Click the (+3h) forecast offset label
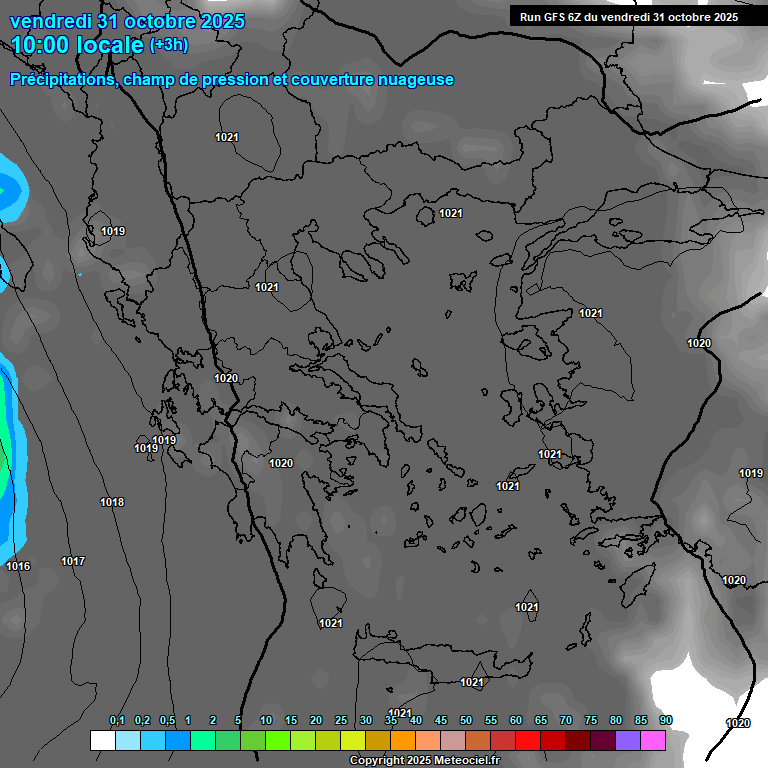This screenshot has width=768, height=768. coord(168,45)
